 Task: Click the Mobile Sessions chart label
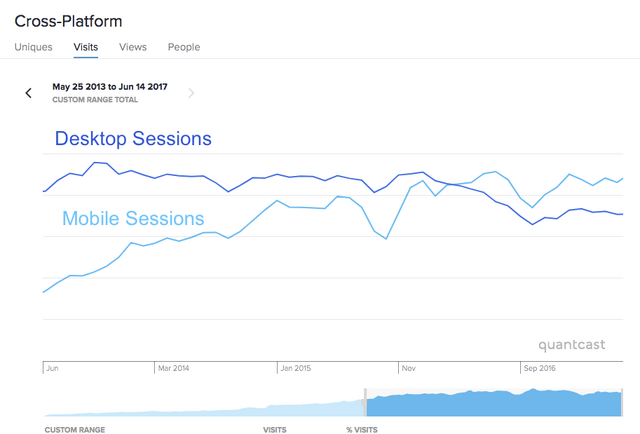(x=133, y=218)
